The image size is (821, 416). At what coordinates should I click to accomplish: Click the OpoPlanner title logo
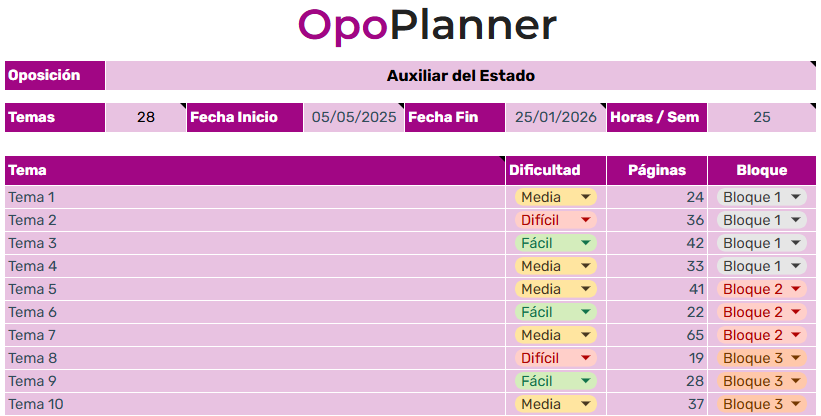pyautogui.click(x=427, y=26)
